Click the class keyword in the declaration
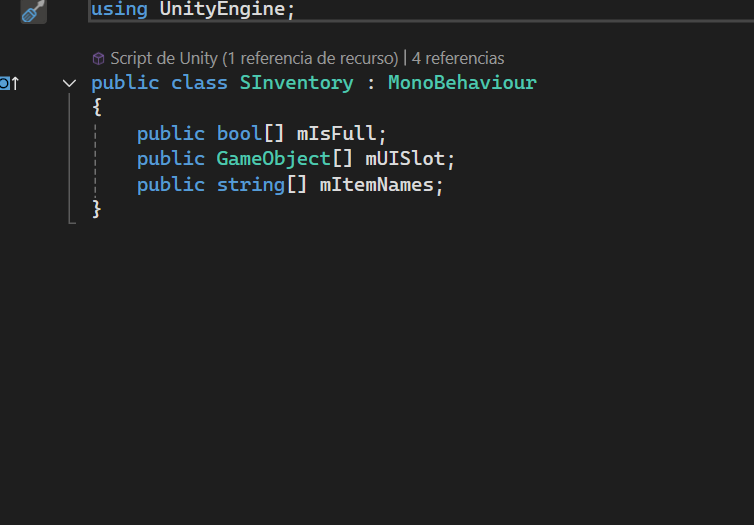 point(199,83)
